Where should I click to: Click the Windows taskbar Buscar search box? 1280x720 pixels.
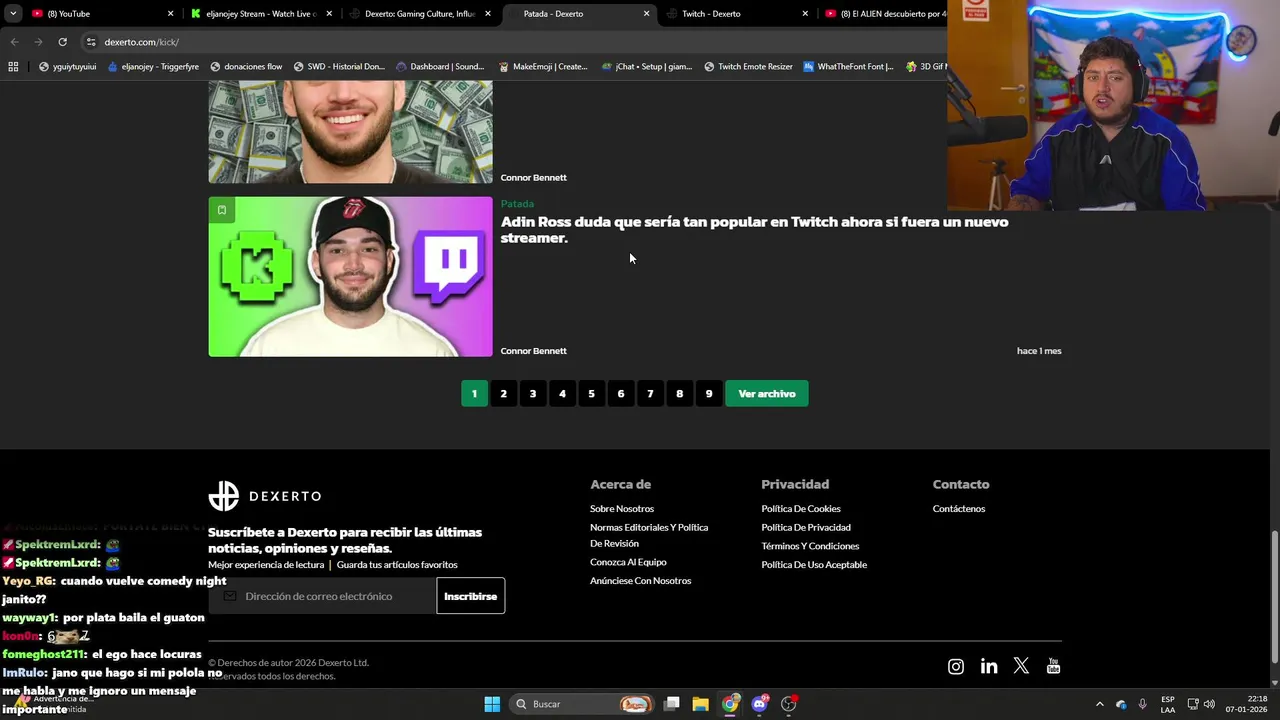point(582,704)
